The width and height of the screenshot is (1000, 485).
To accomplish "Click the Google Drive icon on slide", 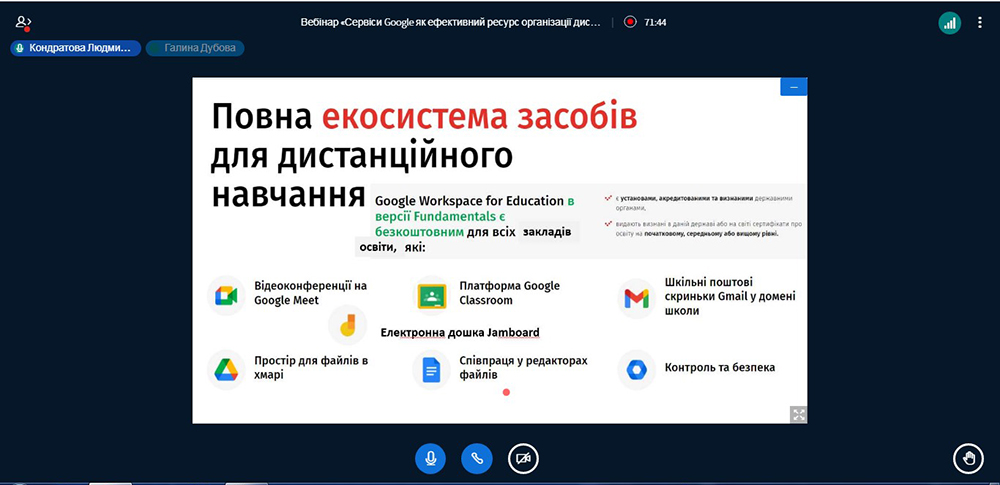I will 226,369.
